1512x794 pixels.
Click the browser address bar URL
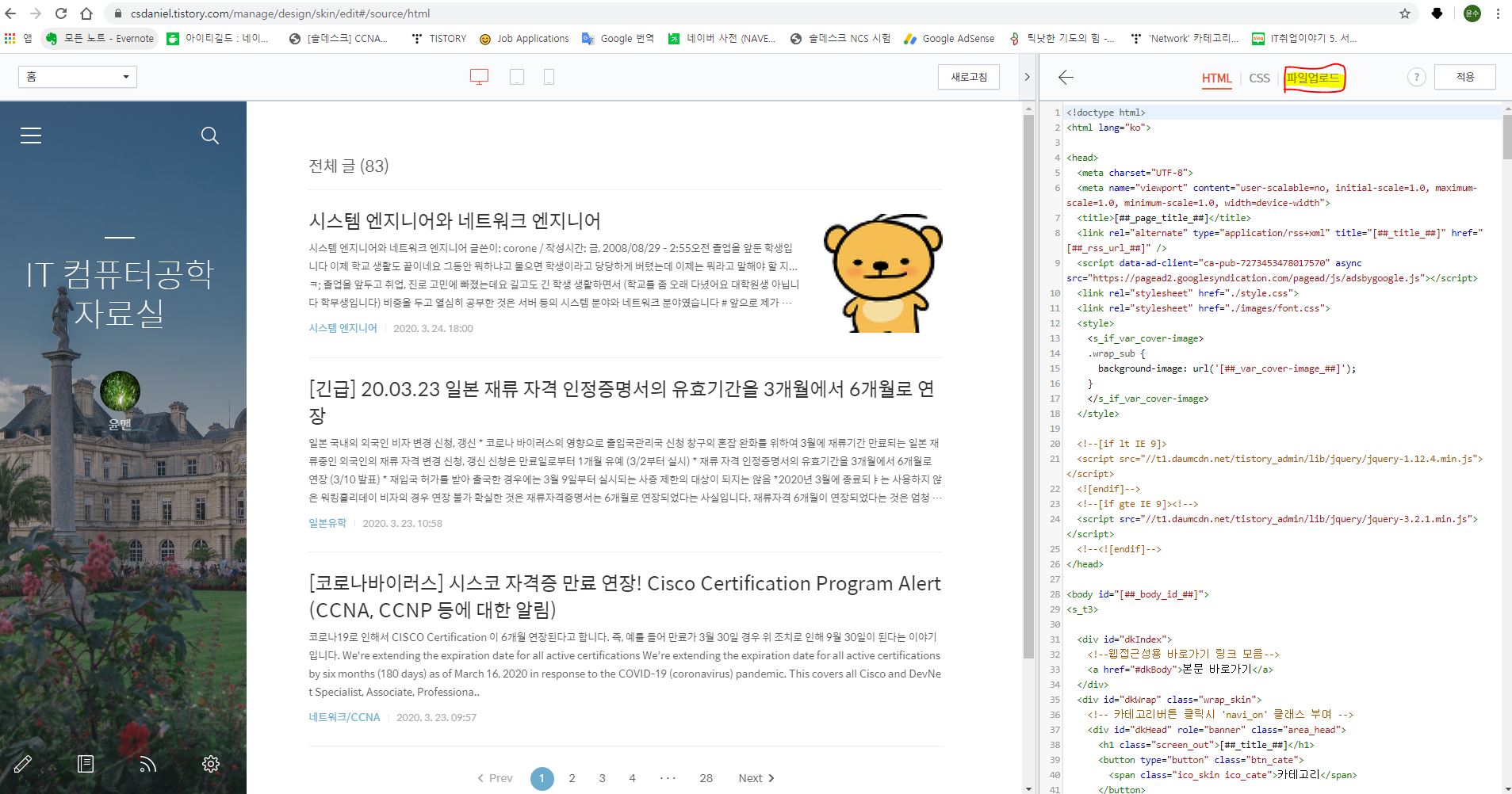pos(280,13)
